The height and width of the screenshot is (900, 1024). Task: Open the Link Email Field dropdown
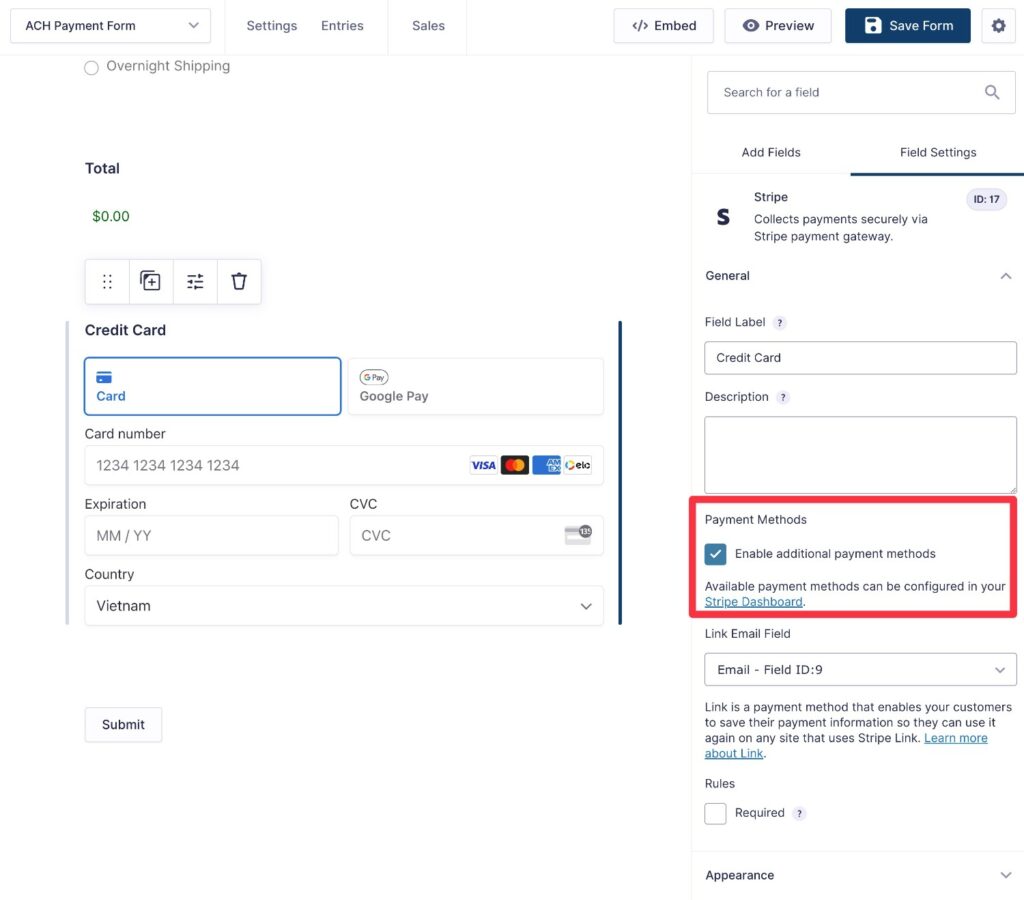(860, 669)
